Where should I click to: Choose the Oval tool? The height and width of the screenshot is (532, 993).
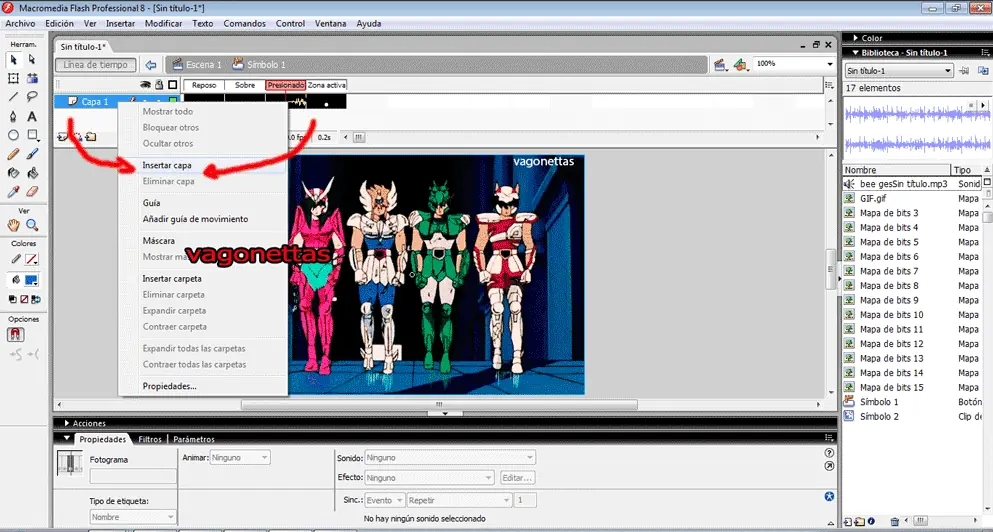point(13,135)
